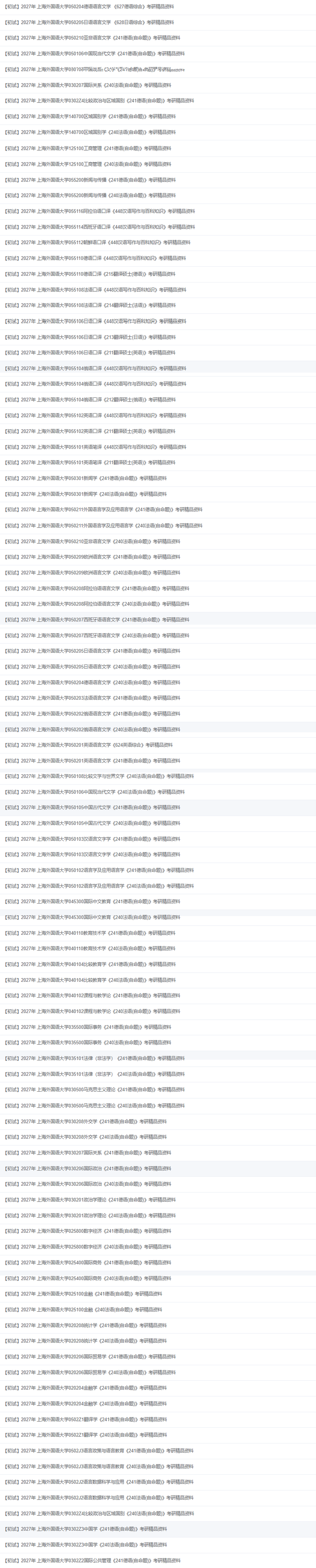The width and height of the screenshot is (316, 1568).
Task: Click 055110德语口译《448汉语写作与百科知识》 link
Action: [95, 258]
